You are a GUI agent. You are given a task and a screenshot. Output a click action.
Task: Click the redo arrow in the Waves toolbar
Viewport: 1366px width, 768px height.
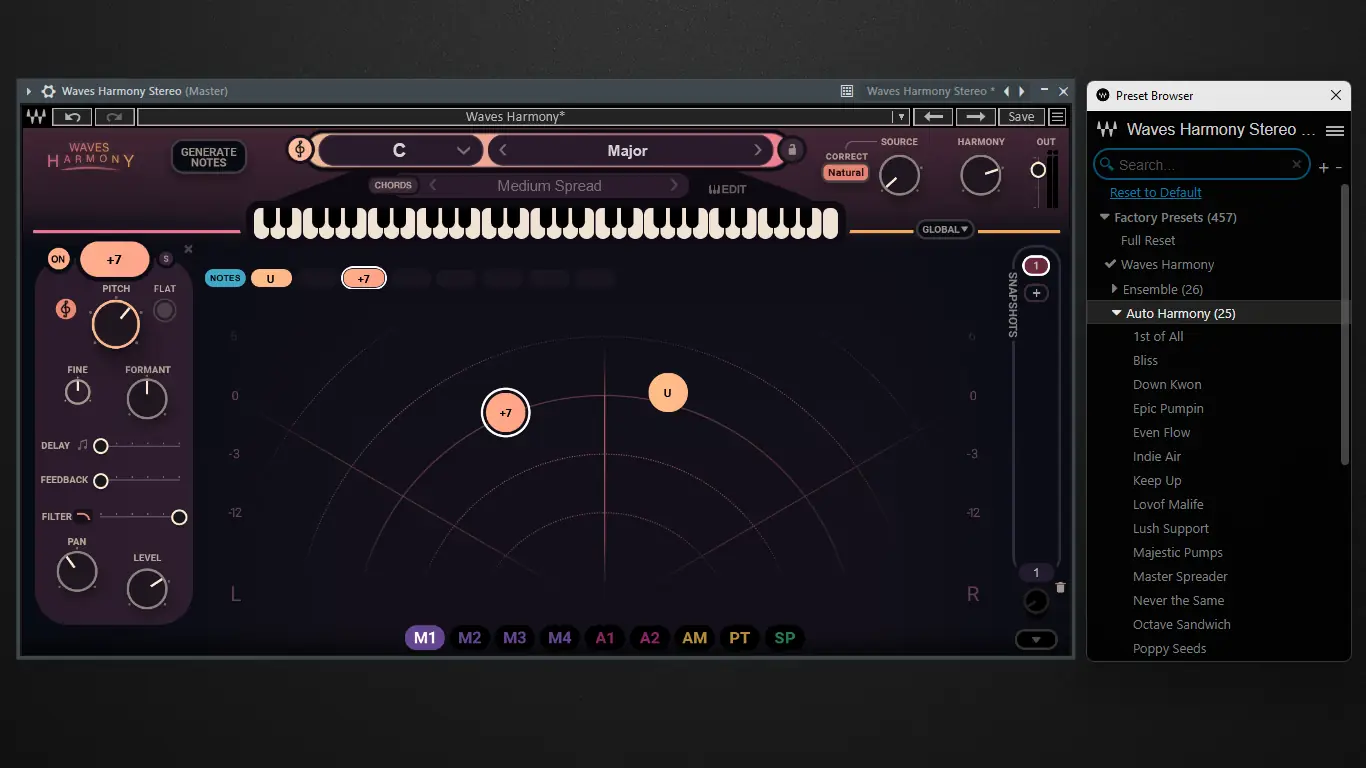point(115,117)
